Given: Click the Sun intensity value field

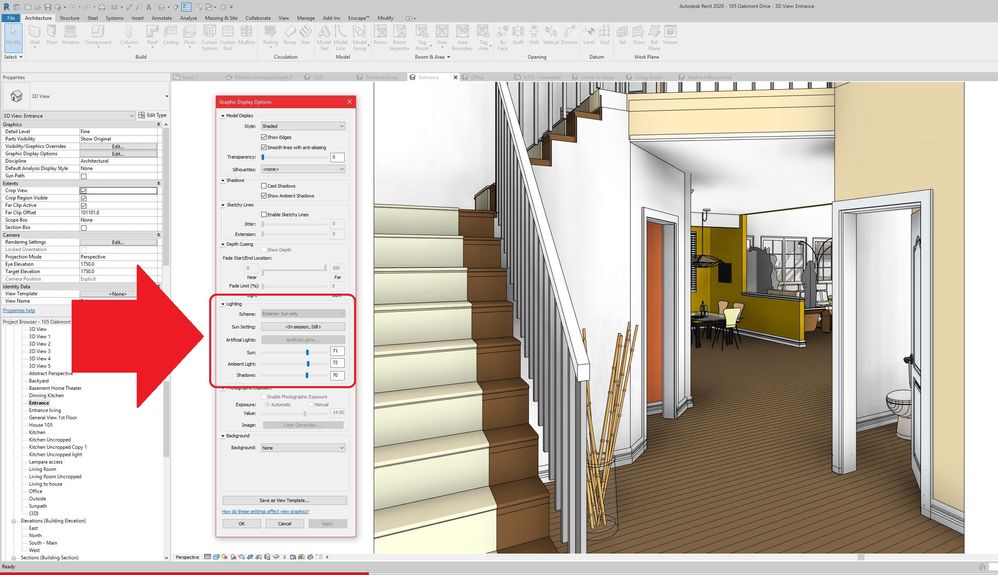Looking at the screenshot, I should pos(337,351).
